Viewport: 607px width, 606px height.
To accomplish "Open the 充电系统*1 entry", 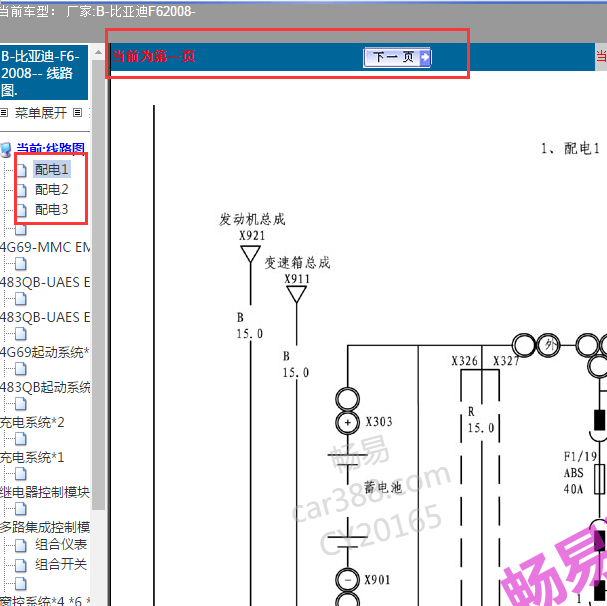I will point(32,457).
